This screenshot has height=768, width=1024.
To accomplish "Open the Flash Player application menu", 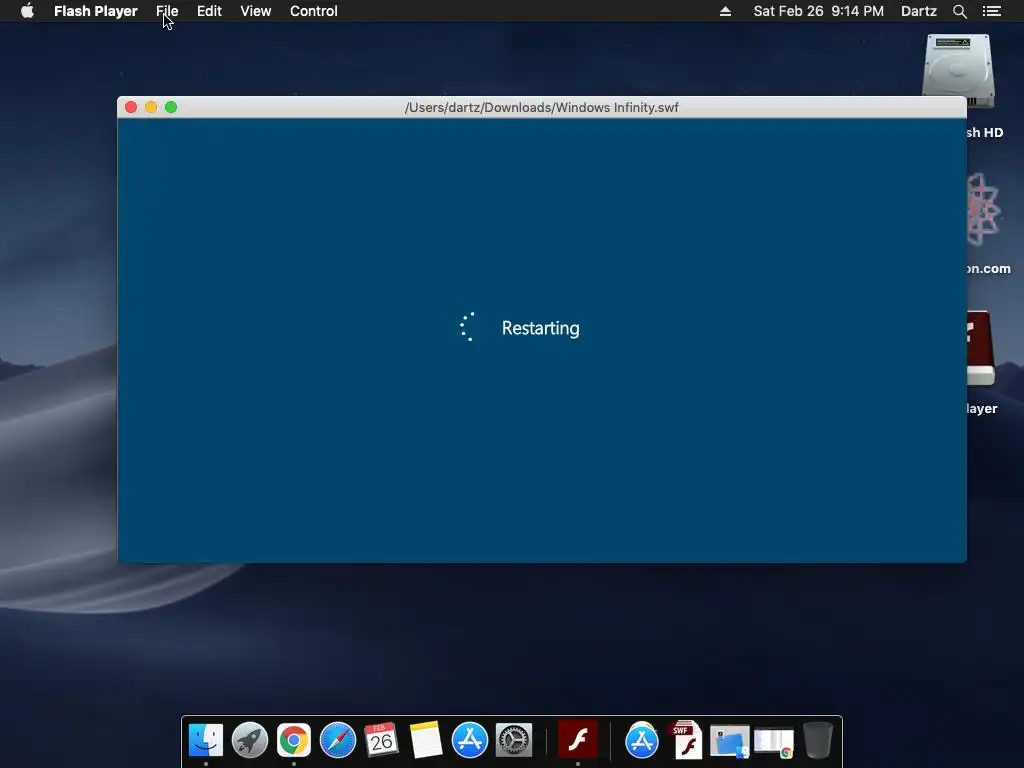I will (x=95, y=11).
